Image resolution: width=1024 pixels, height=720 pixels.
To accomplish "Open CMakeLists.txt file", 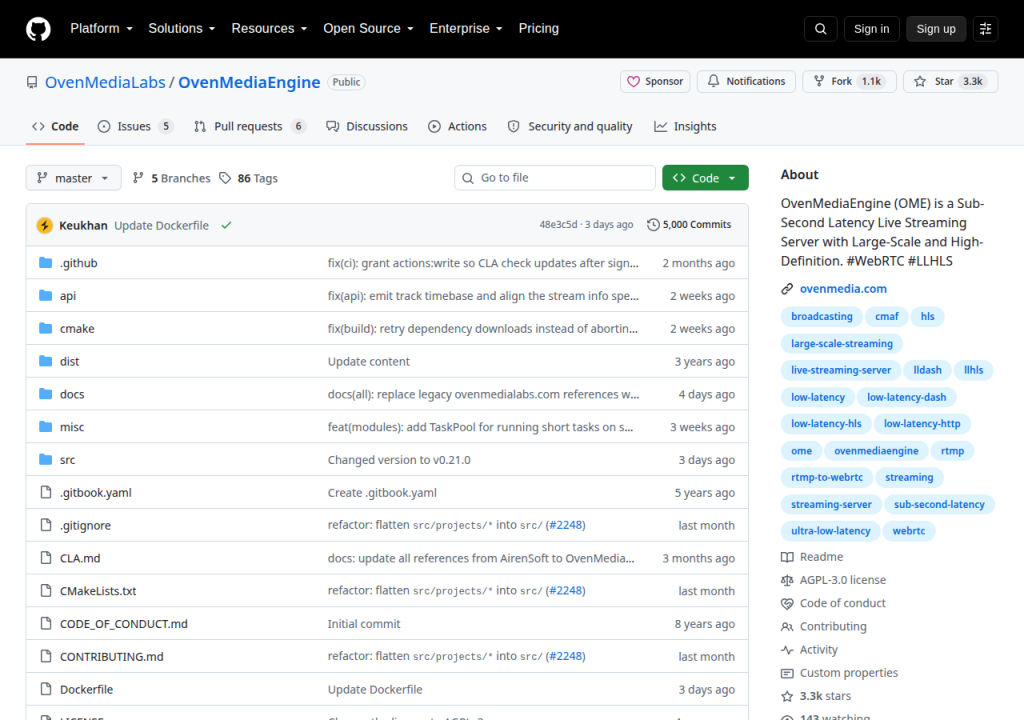I will point(98,591).
